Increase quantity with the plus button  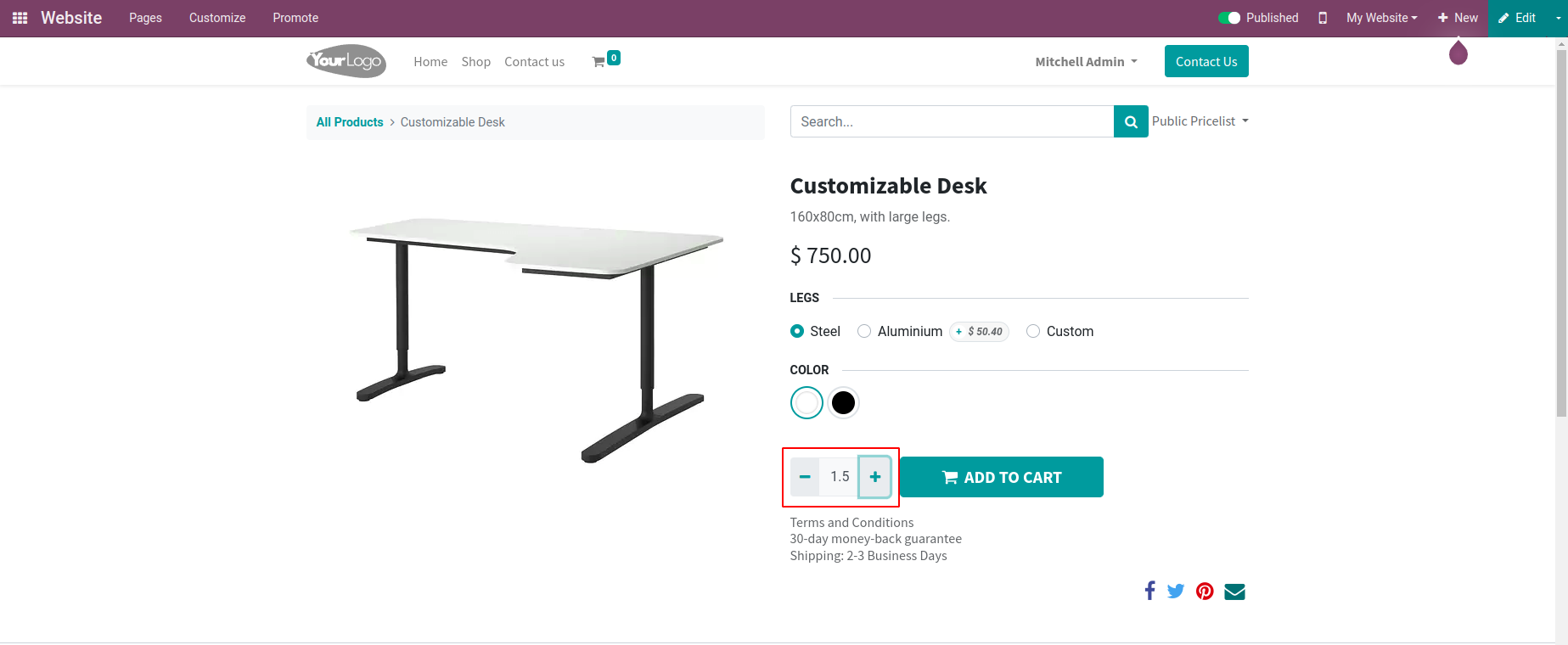coord(874,477)
